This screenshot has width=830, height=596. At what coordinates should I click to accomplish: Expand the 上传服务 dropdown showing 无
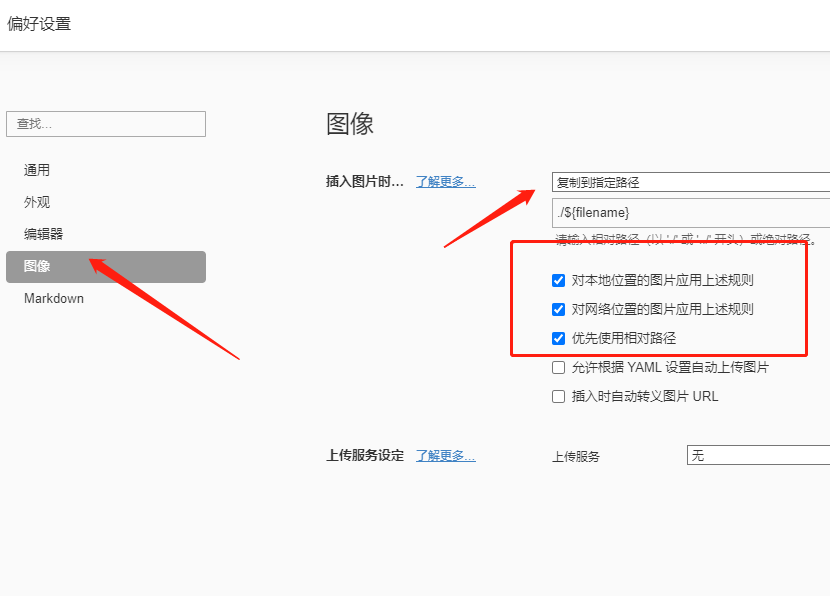(757, 456)
